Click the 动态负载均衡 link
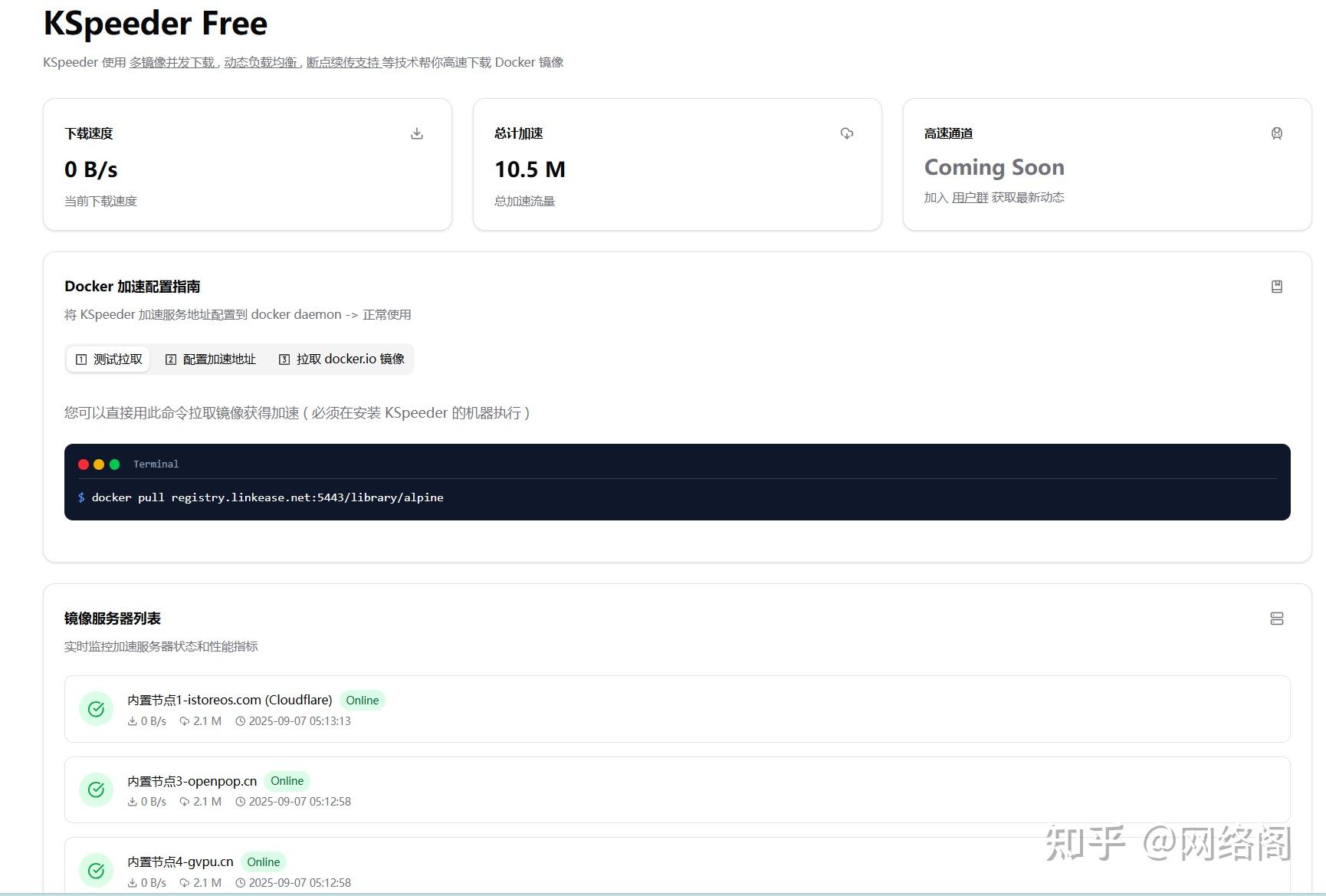 click(260, 62)
